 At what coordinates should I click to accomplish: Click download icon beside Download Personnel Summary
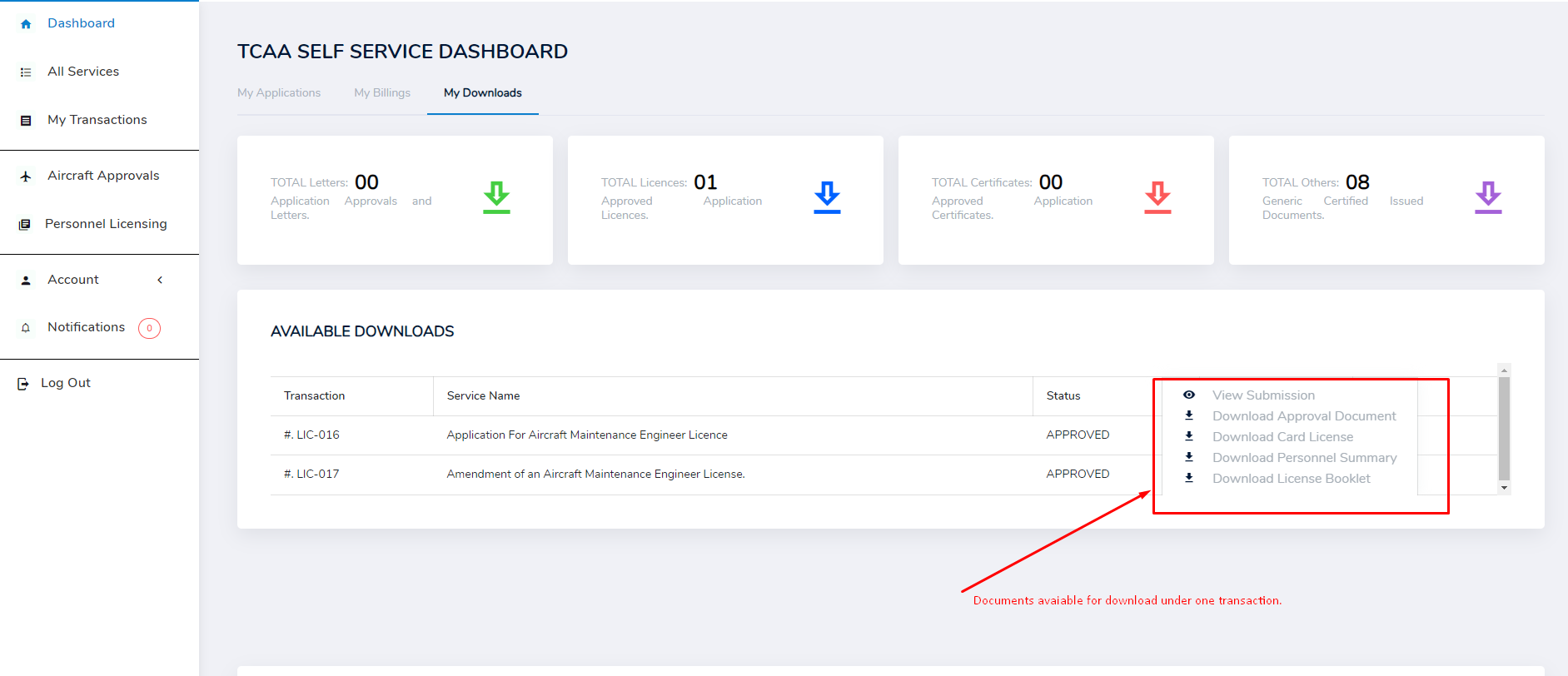pos(1189,457)
